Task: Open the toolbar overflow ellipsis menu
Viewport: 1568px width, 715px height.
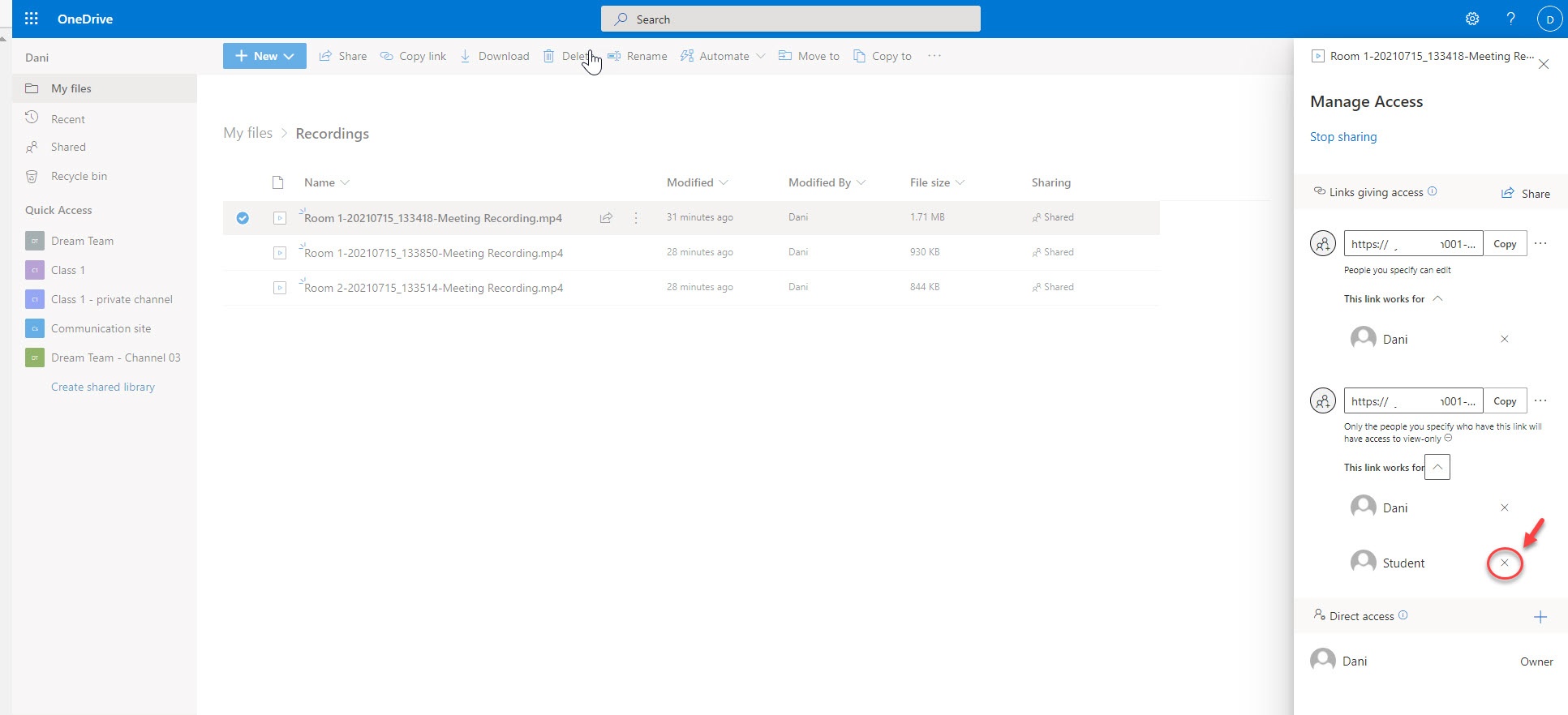Action: coord(934,56)
